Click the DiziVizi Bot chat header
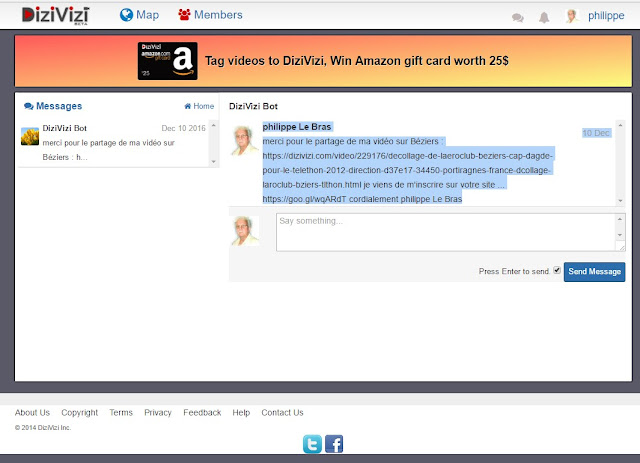640x463 pixels. (253, 106)
